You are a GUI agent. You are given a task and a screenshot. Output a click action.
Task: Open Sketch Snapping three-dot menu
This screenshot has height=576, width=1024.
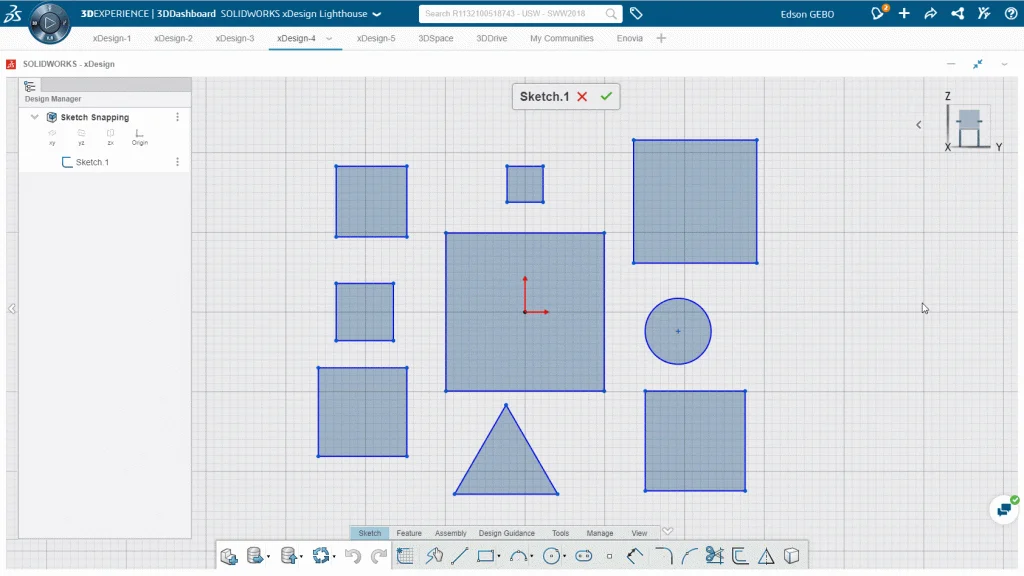(177, 117)
